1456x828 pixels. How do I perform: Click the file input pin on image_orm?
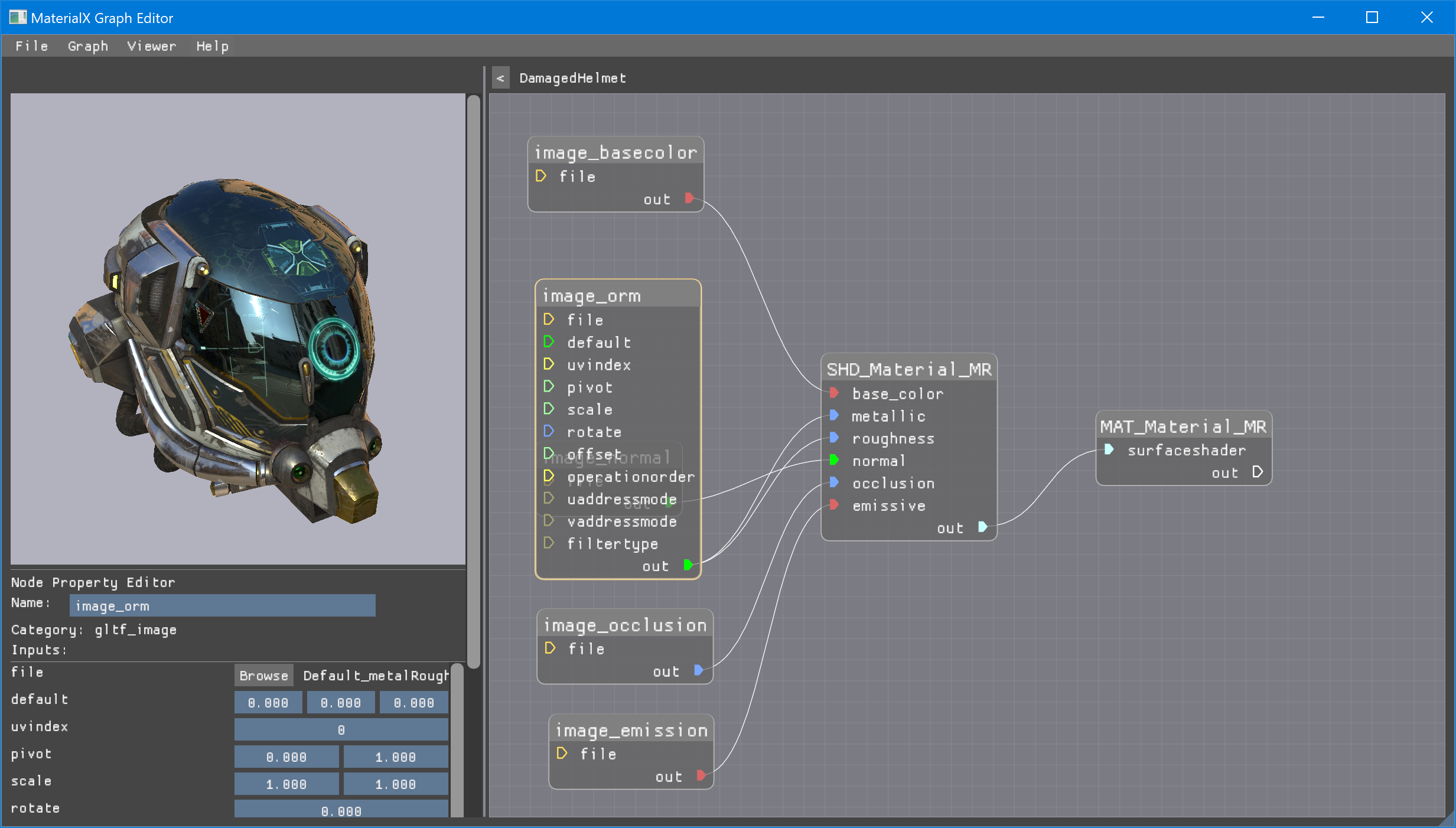(549, 320)
